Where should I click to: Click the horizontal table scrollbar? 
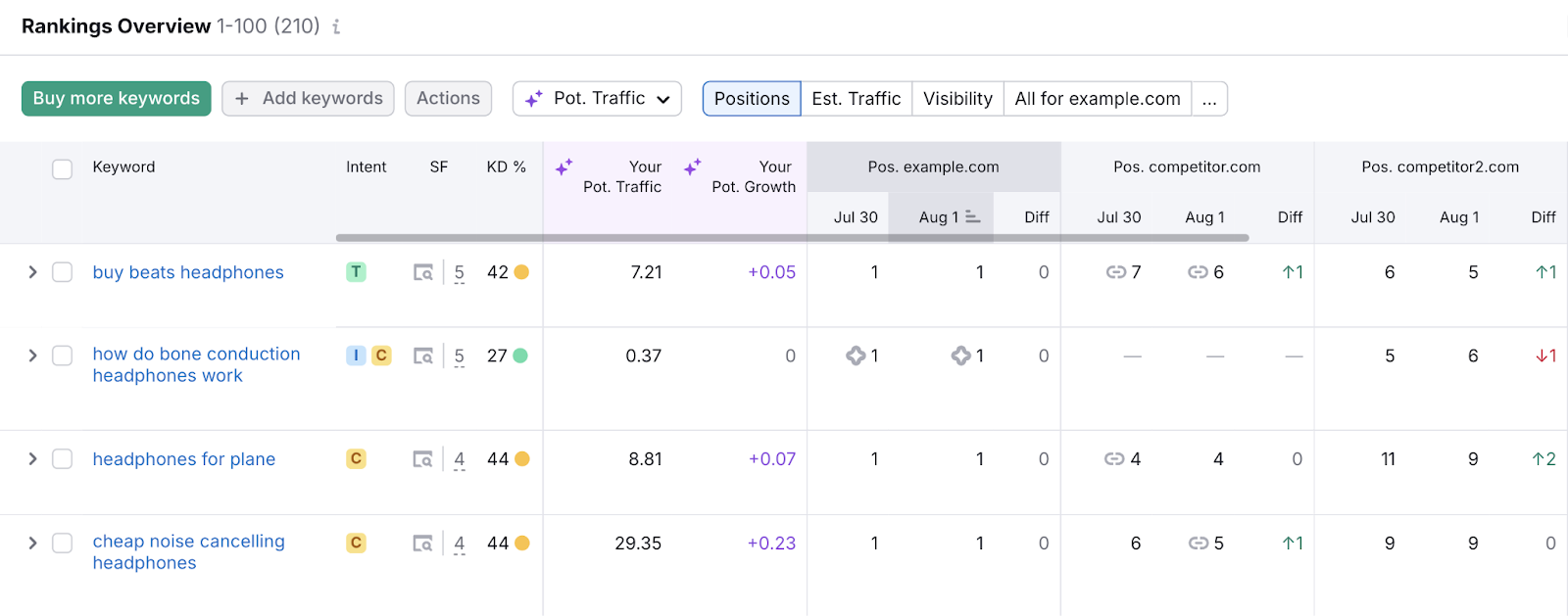(792, 237)
